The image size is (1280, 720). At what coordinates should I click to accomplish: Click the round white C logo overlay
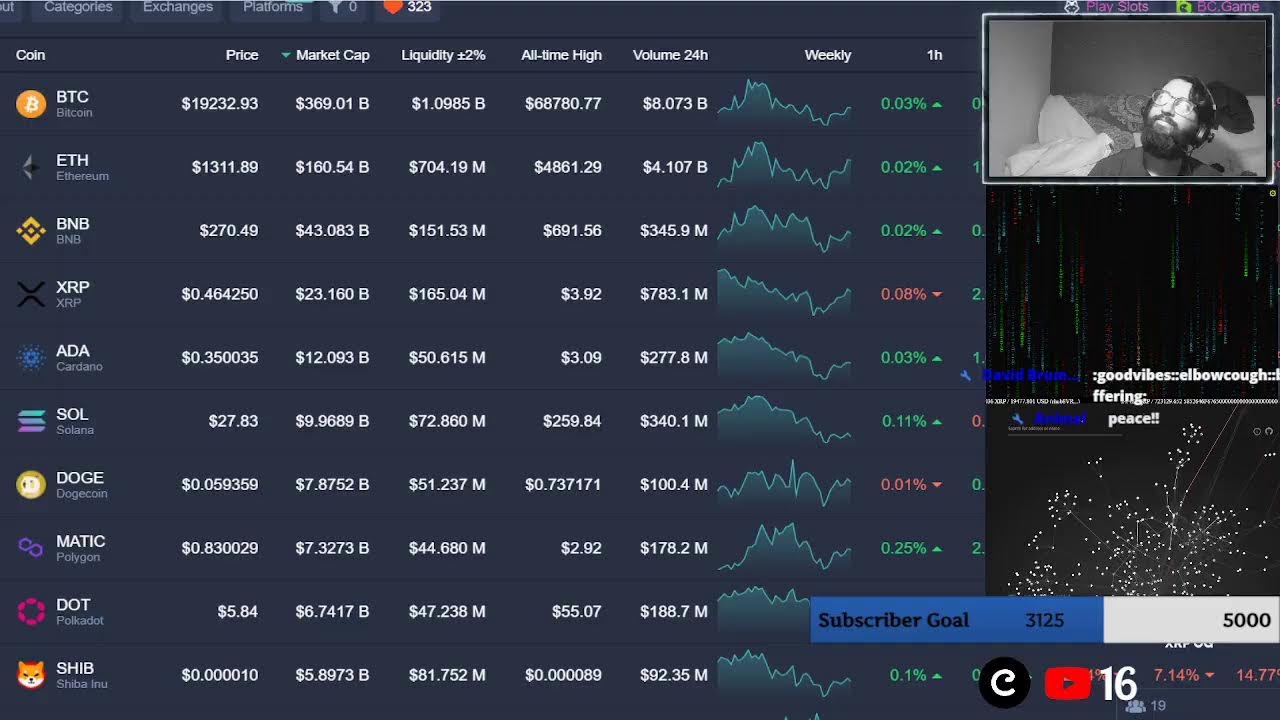point(1004,682)
